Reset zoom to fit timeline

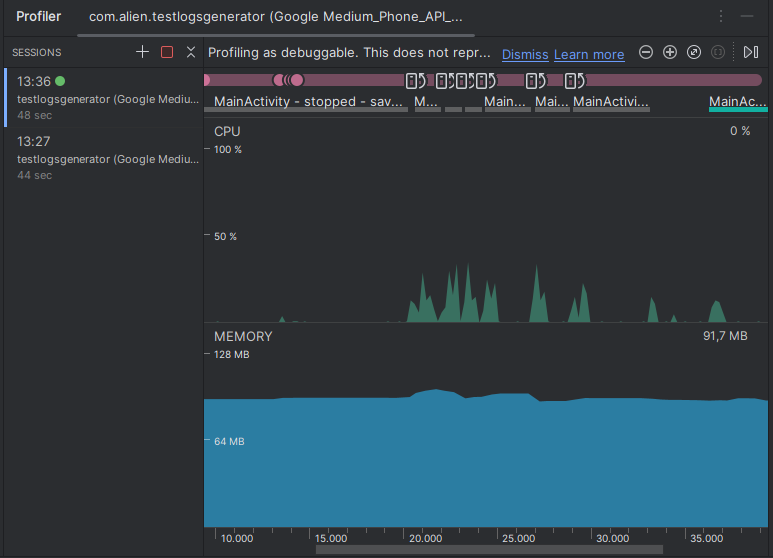point(694,52)
